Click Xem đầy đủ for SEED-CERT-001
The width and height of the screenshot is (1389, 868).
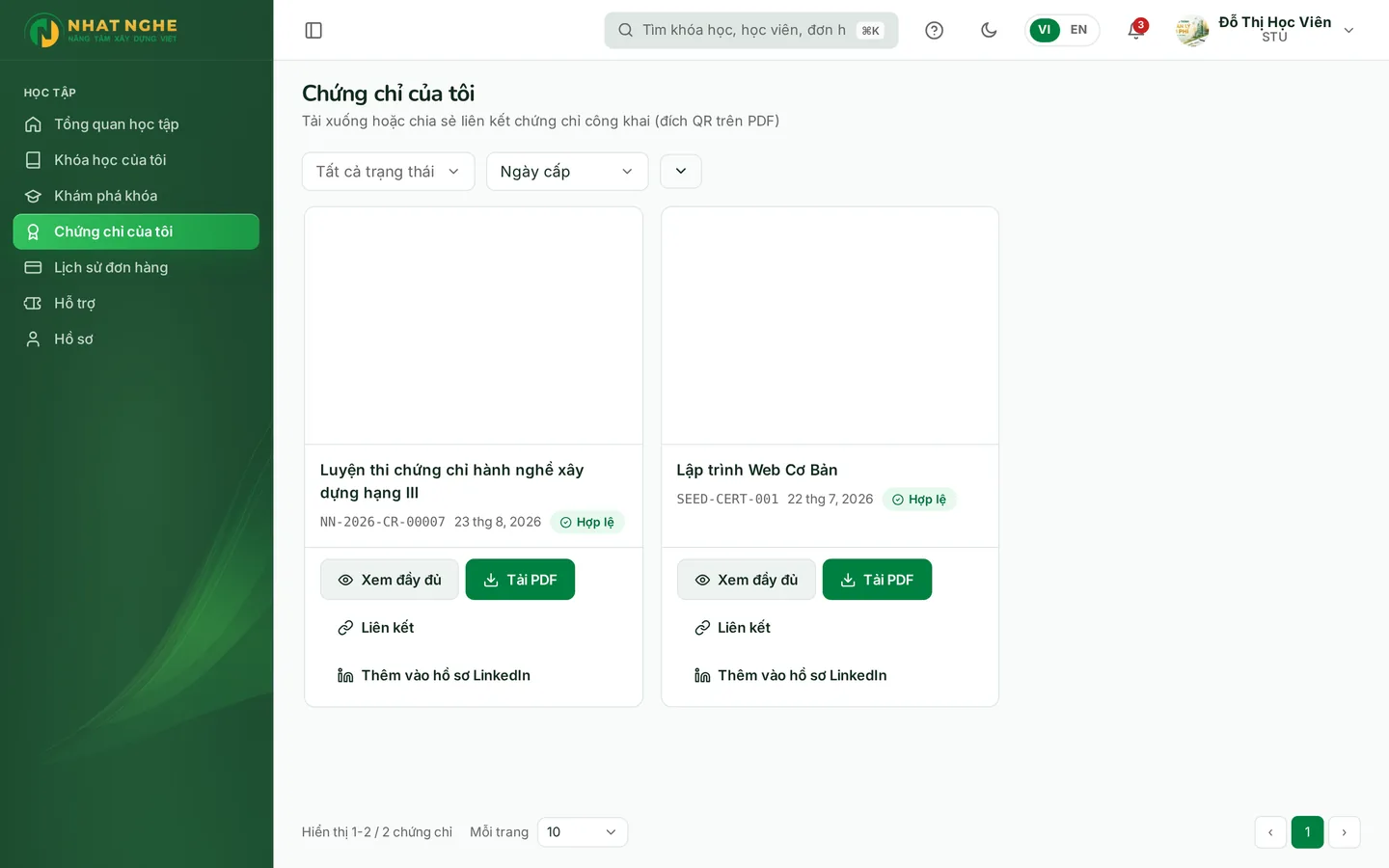[747, 580]
